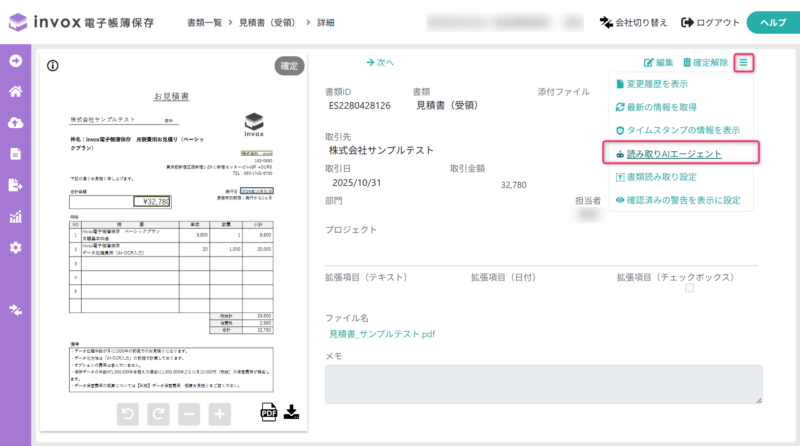The image size is (800, 446).
Task: Click the 取引先 value 株式会社サンプルテスト
Action: click(381, 151)
